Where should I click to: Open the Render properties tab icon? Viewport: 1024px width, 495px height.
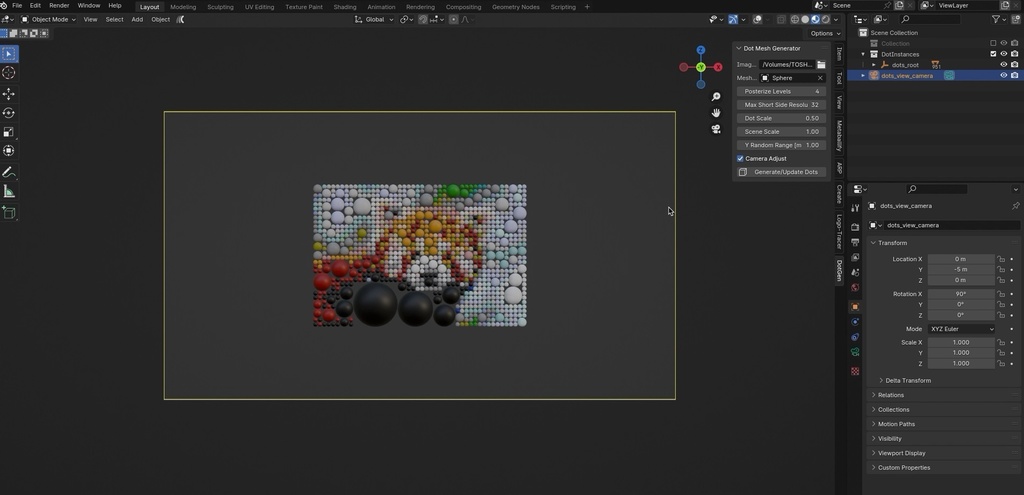855,227
